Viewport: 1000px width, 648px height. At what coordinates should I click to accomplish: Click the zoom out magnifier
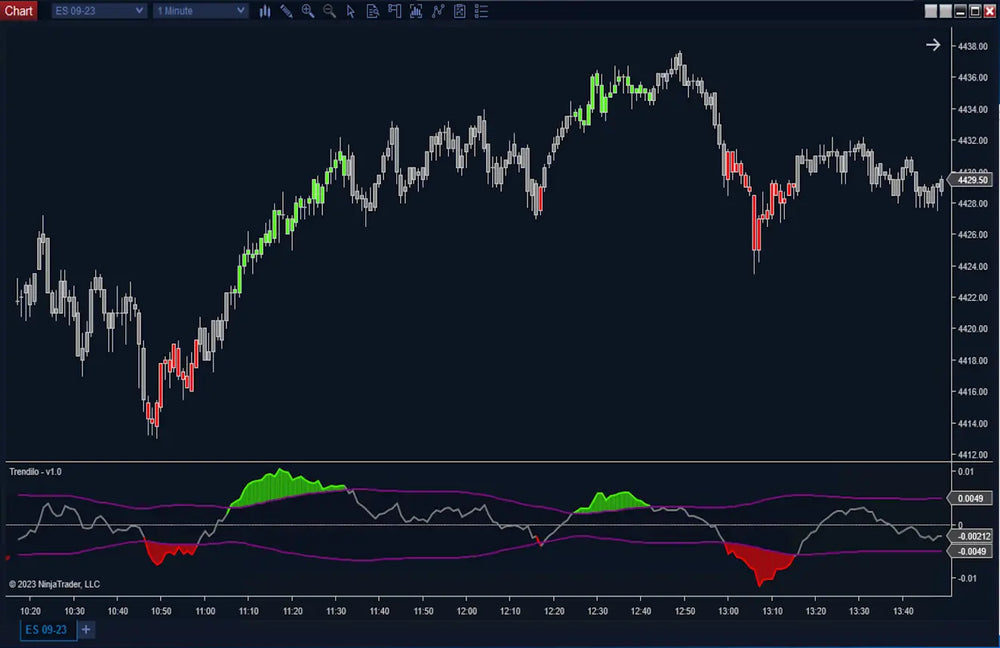(329, 11)
